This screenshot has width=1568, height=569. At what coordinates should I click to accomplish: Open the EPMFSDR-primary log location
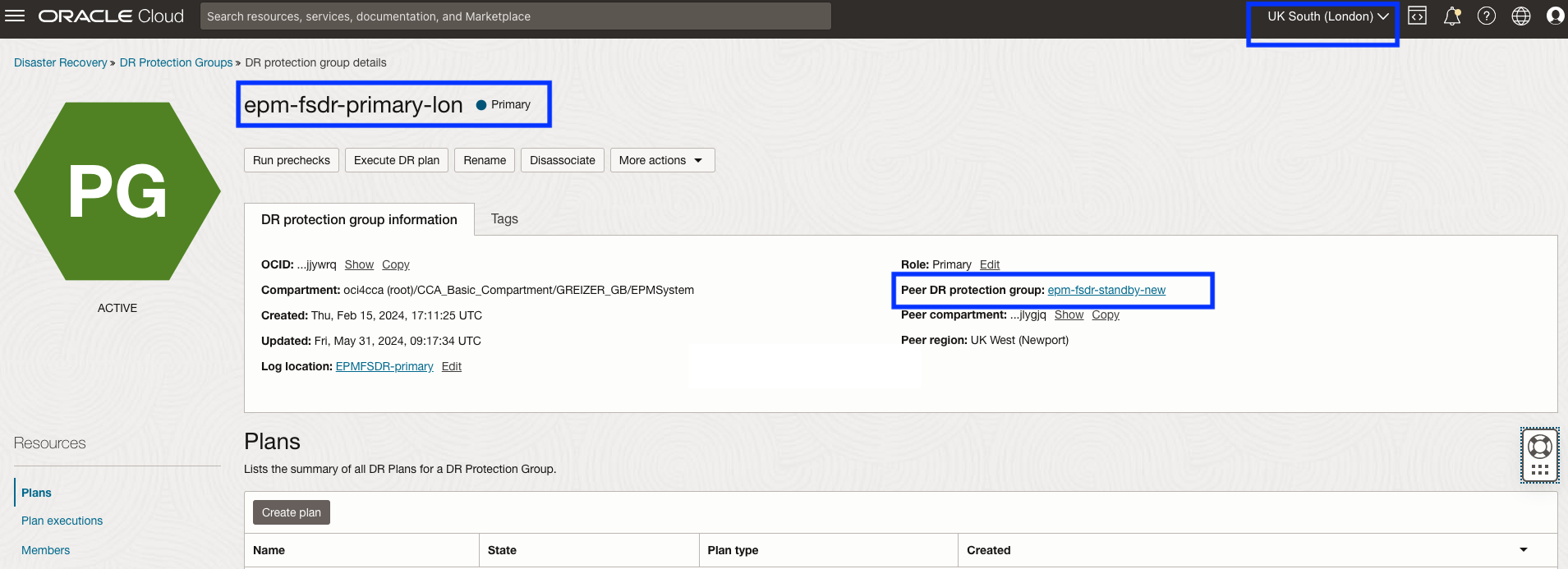click(x=384, y=366)
